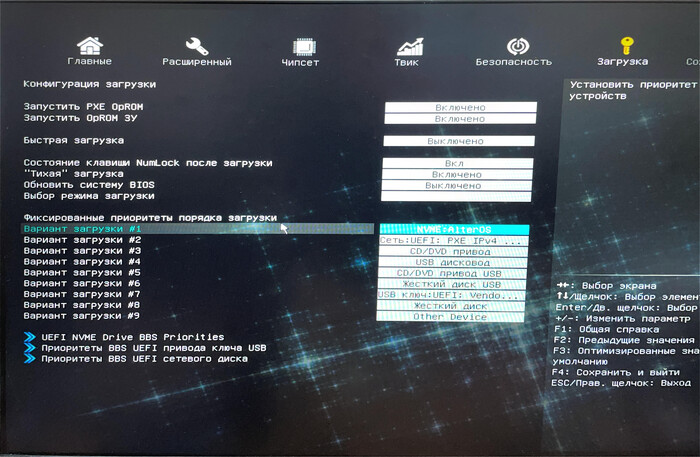
Task: Change NumLock state value Вкл
Action: (x=459, y=163)
